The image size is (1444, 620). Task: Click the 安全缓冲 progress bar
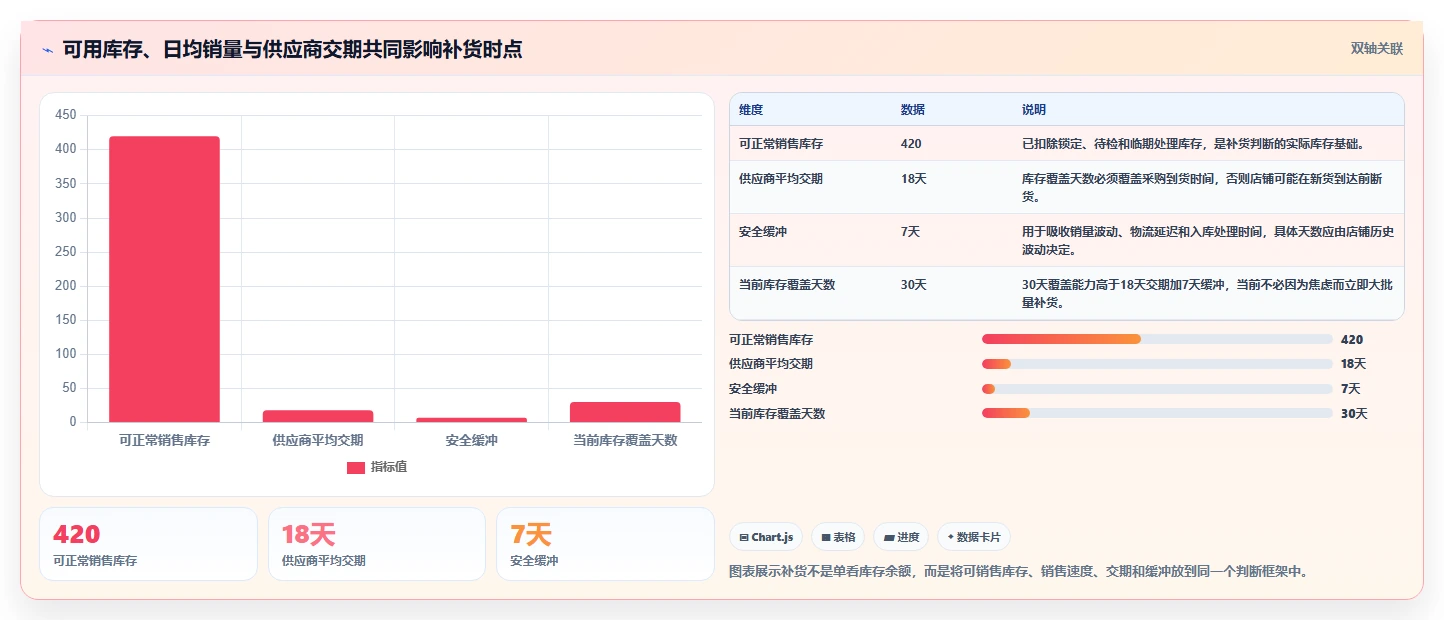click(1157, 389)
